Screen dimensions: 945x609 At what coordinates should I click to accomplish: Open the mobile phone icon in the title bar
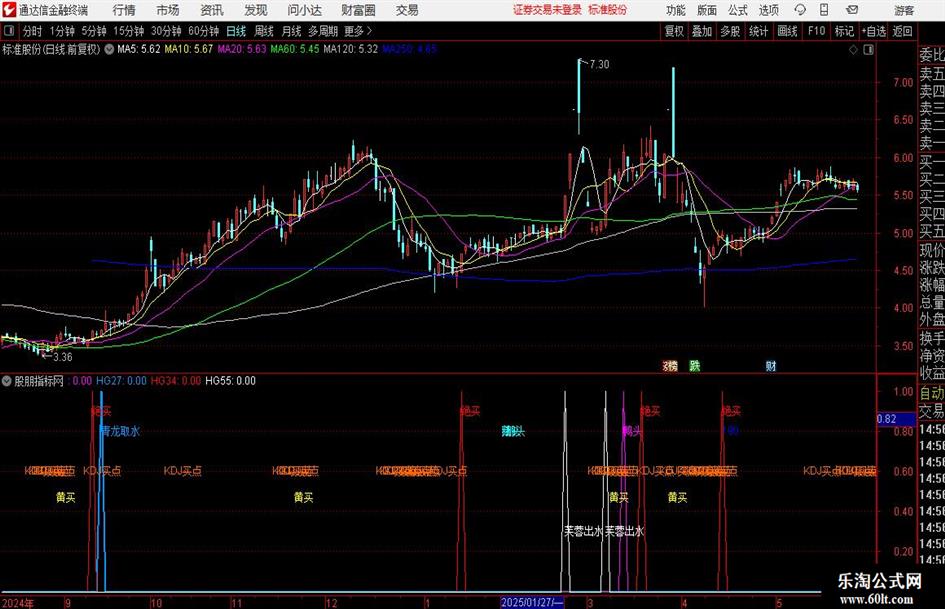pos(824,10)
